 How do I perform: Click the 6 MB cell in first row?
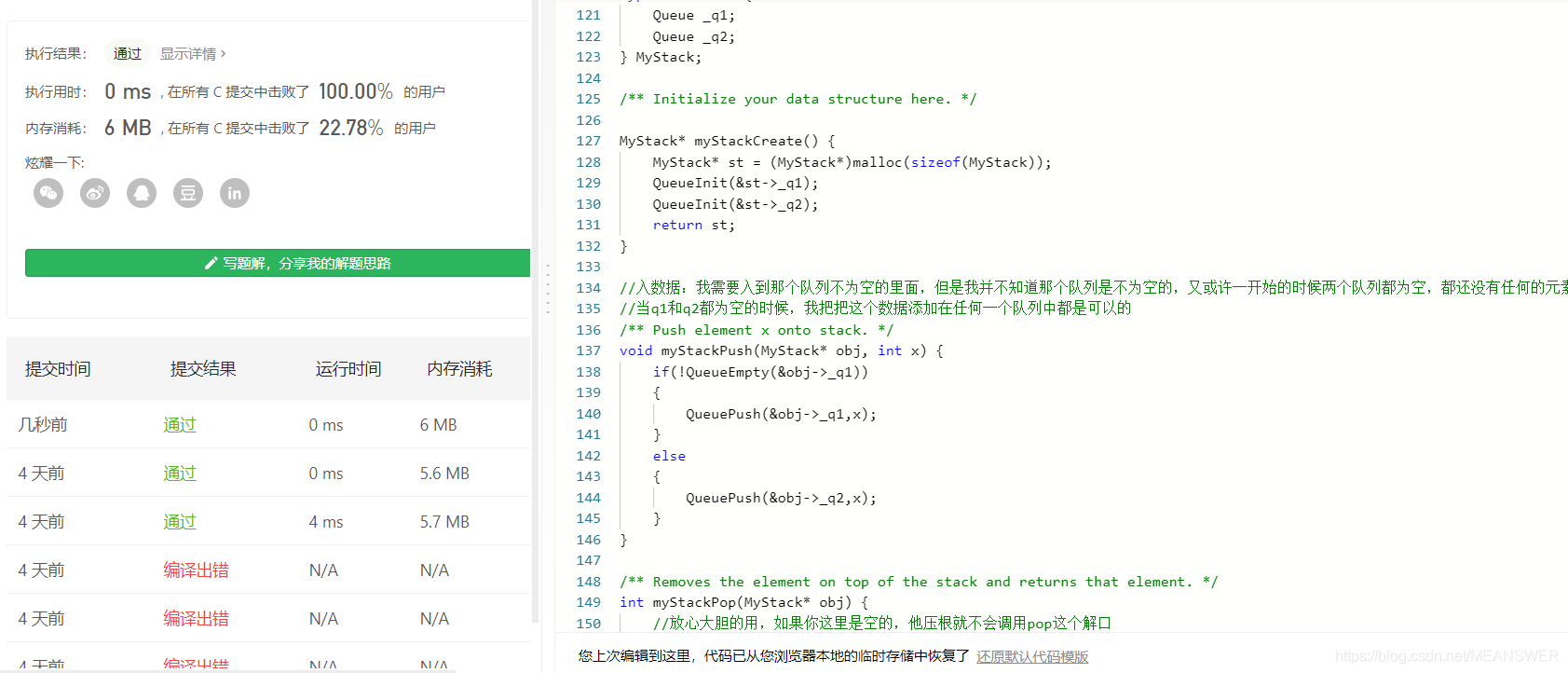[x=438, y=425]
